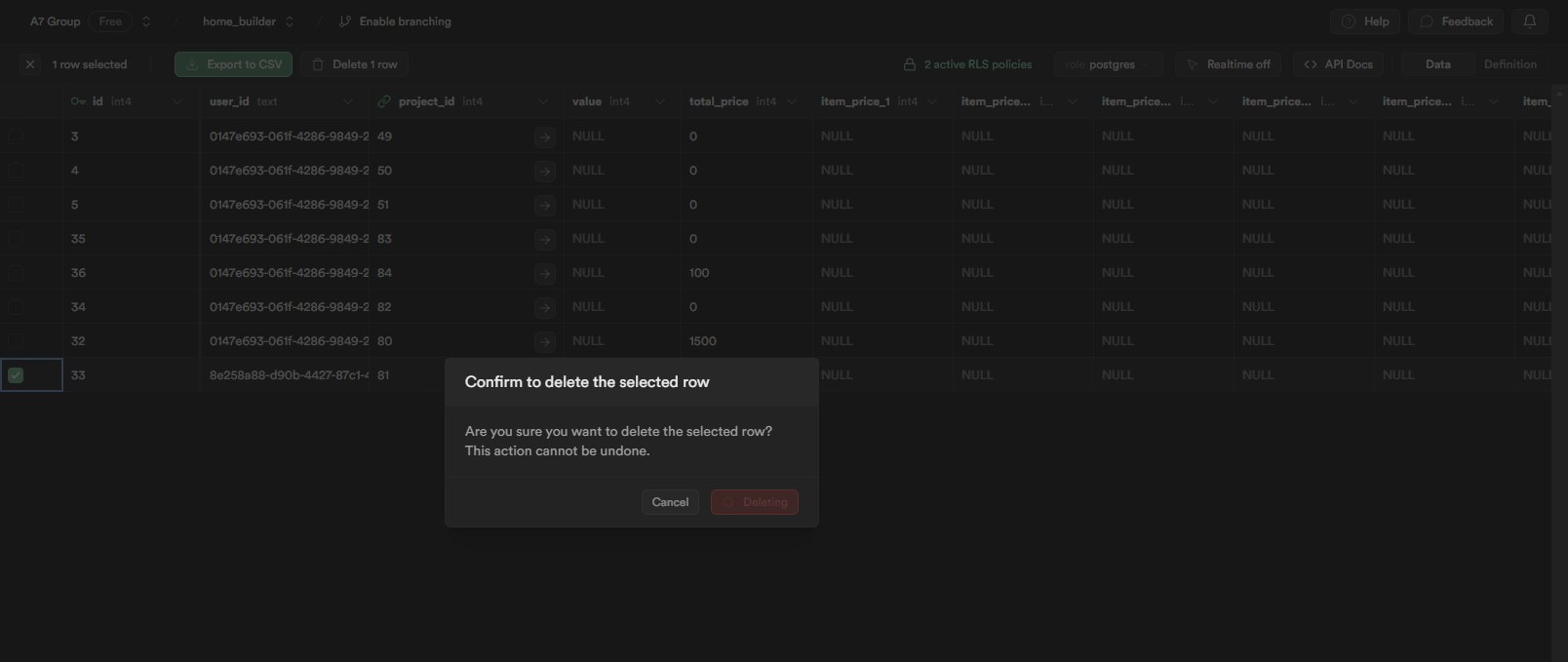
Task: Open the postgres role selector
Action: point(1109,64)
